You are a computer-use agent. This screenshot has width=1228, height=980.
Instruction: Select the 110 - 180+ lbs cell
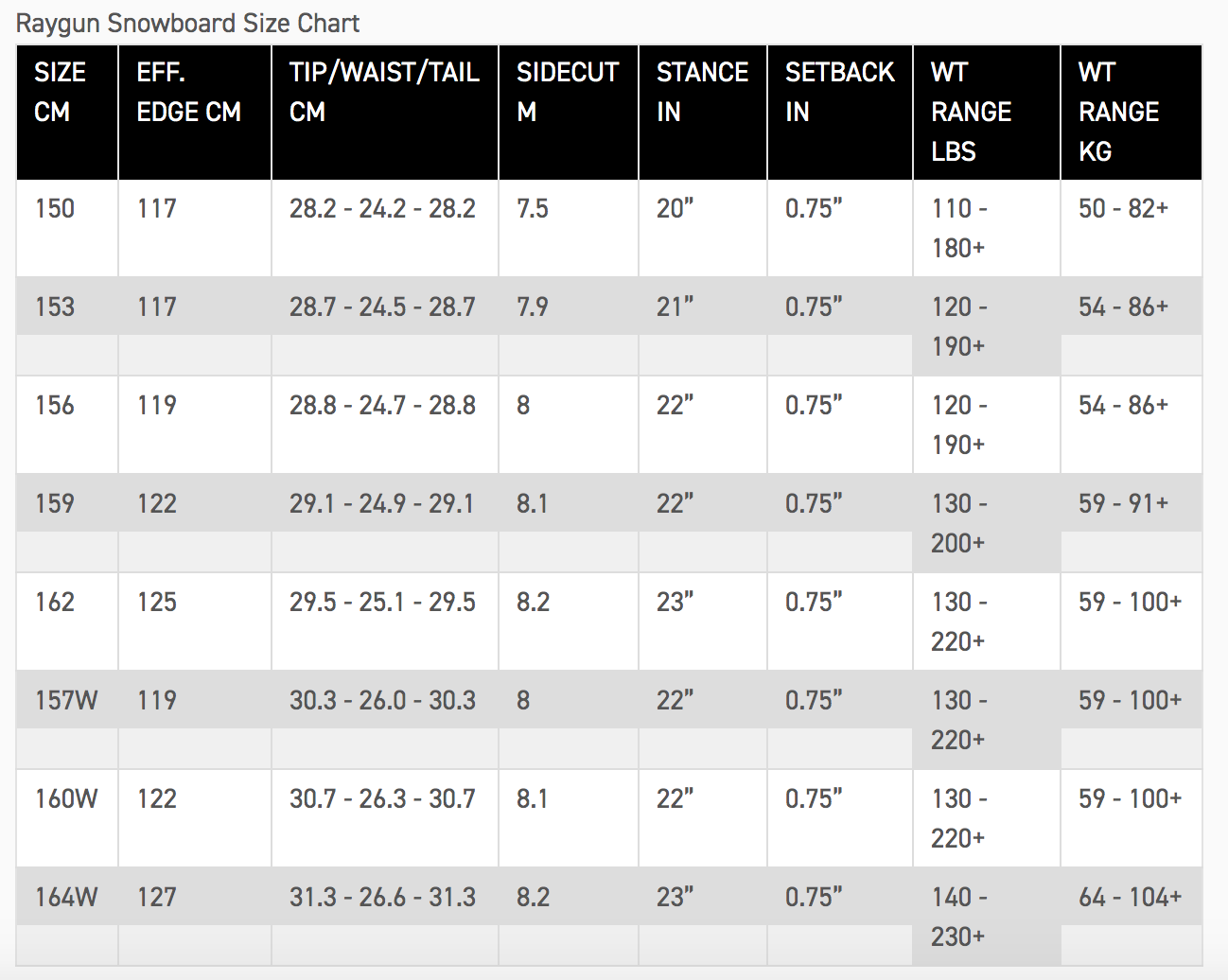point(959,228)
